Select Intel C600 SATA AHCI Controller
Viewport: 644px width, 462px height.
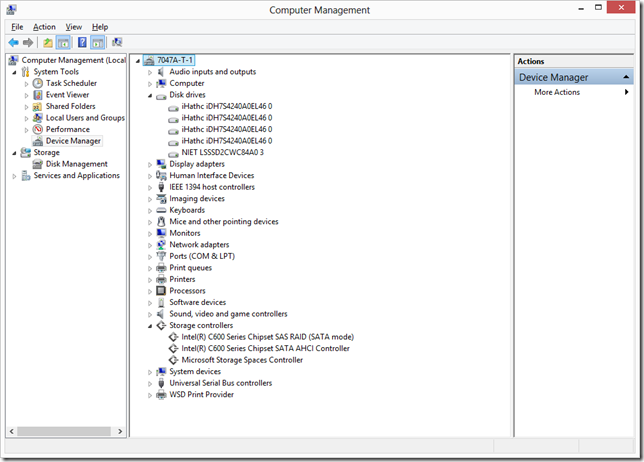click(265, 348)
